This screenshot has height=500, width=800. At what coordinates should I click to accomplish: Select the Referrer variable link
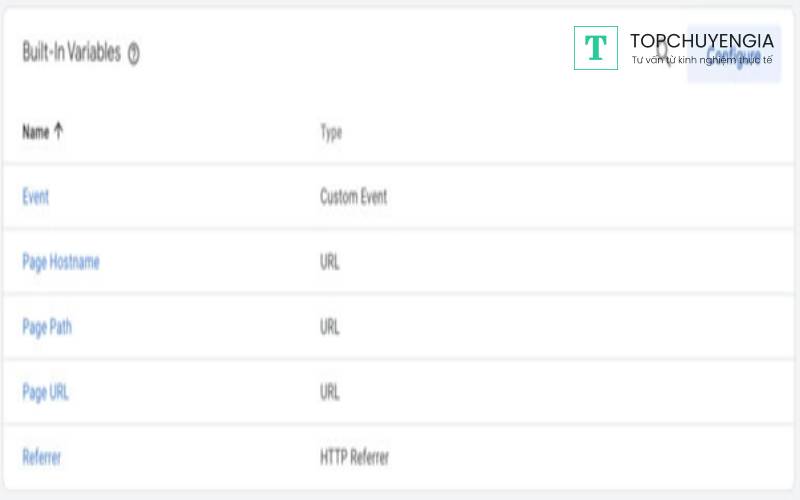coord(42,457)
